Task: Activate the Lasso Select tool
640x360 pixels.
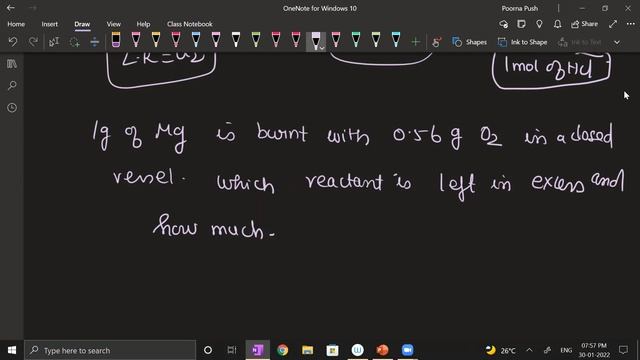Action: [74, 42]
